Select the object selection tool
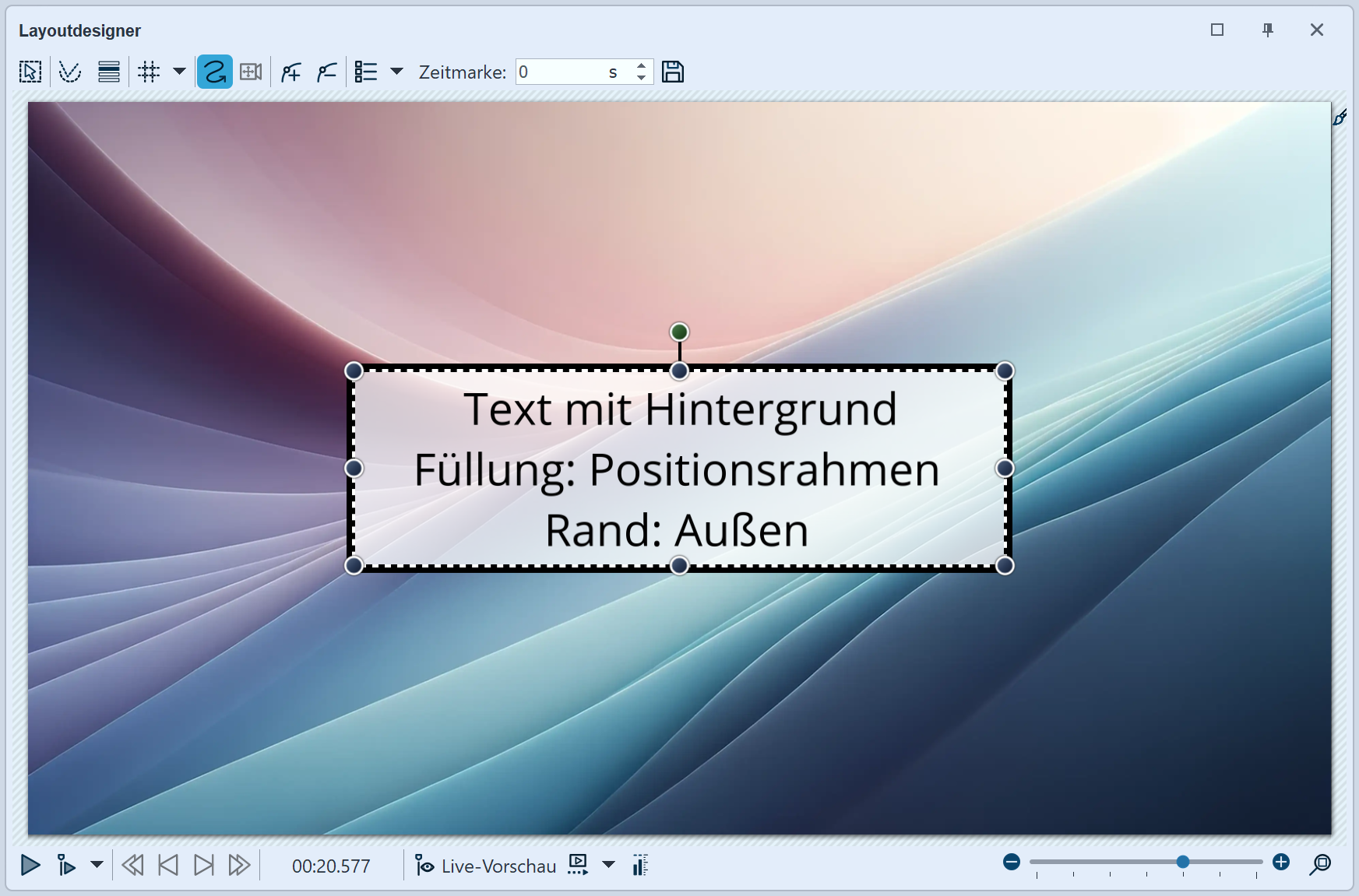 tap(30, 71)
